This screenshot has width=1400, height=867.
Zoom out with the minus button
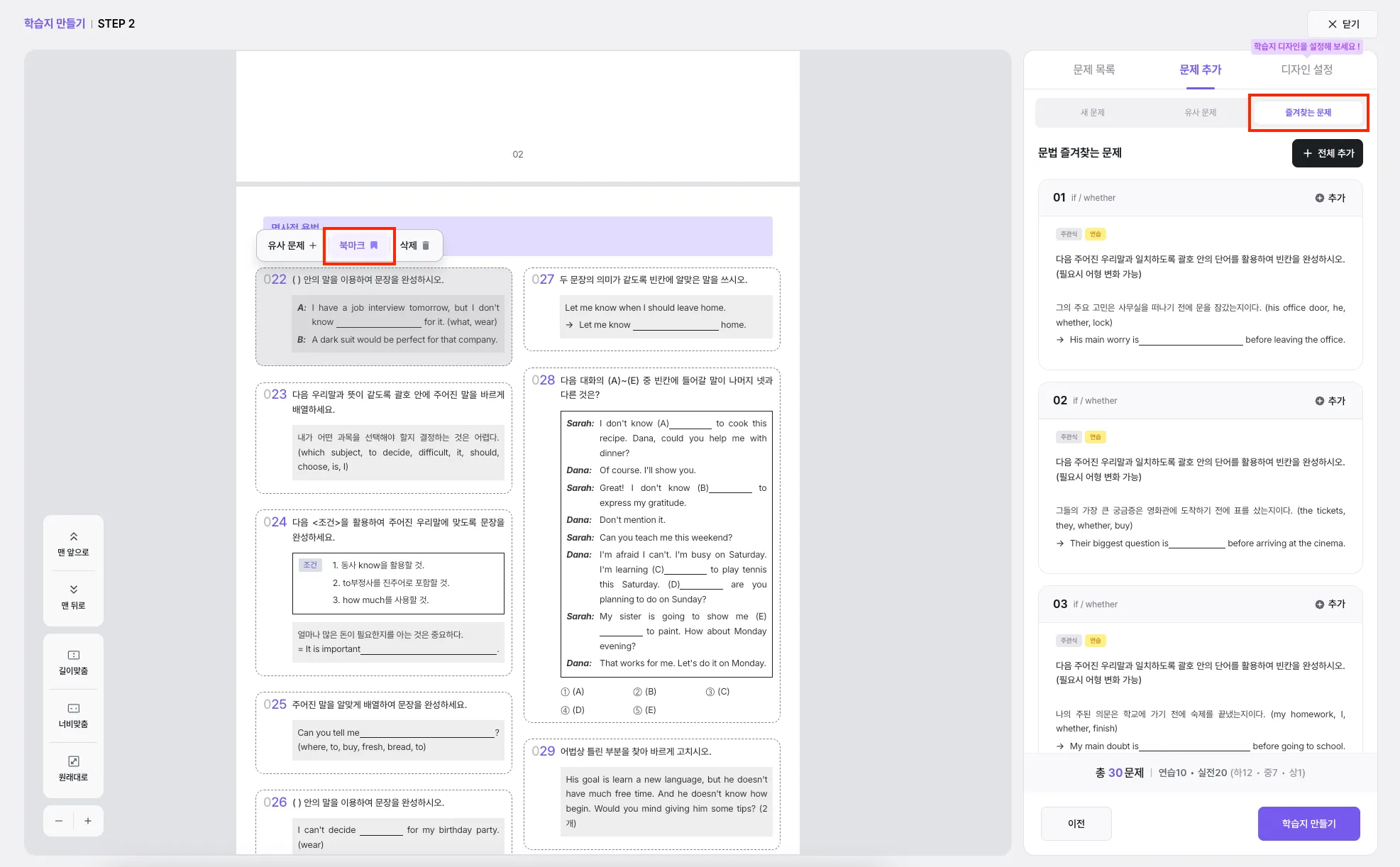pos(59,821)
